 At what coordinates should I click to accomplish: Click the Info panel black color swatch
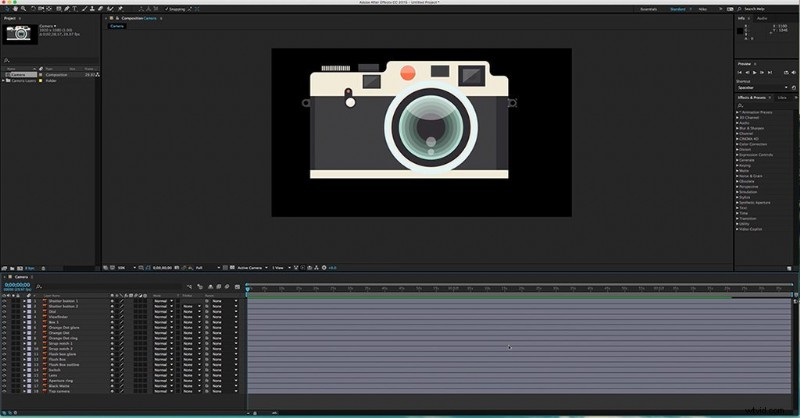click(x=740, y=31)
